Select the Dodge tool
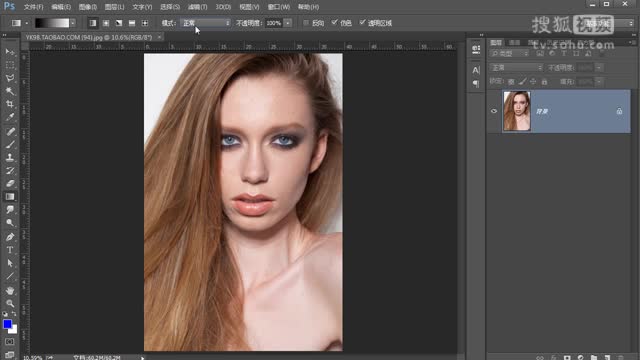 tap(10, 223)
